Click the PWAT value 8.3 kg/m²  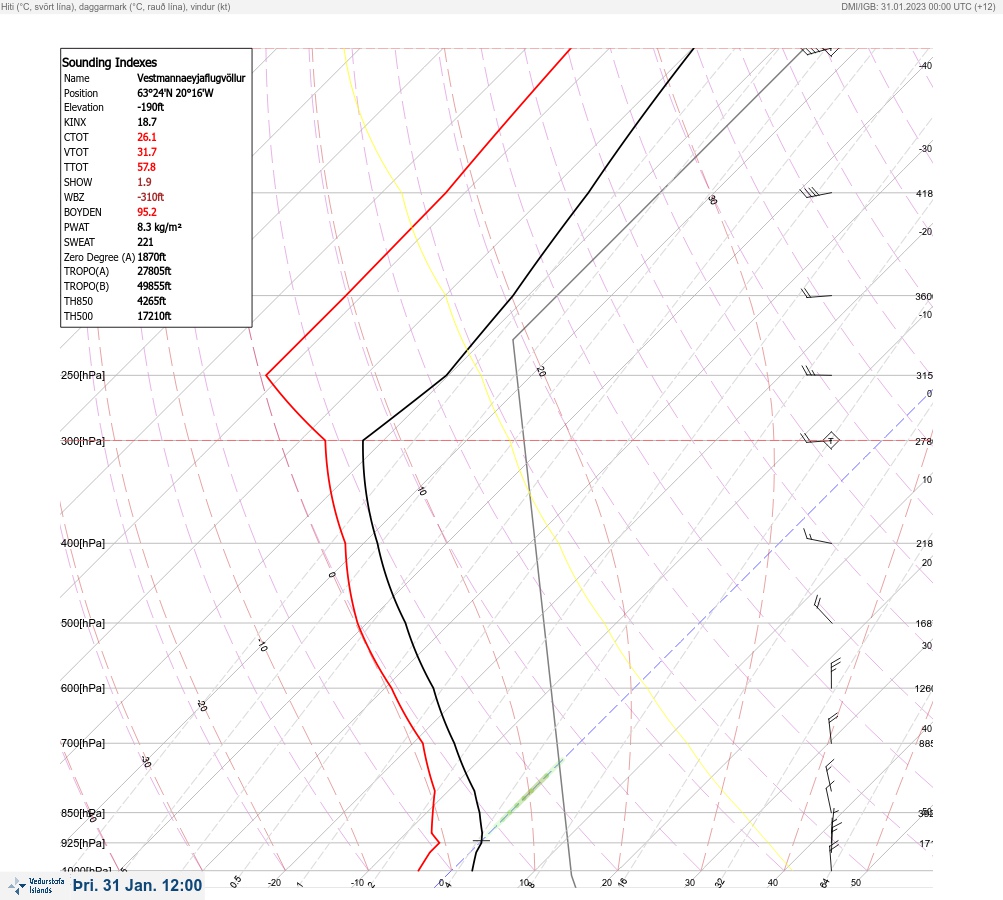(x=159, y=227)
